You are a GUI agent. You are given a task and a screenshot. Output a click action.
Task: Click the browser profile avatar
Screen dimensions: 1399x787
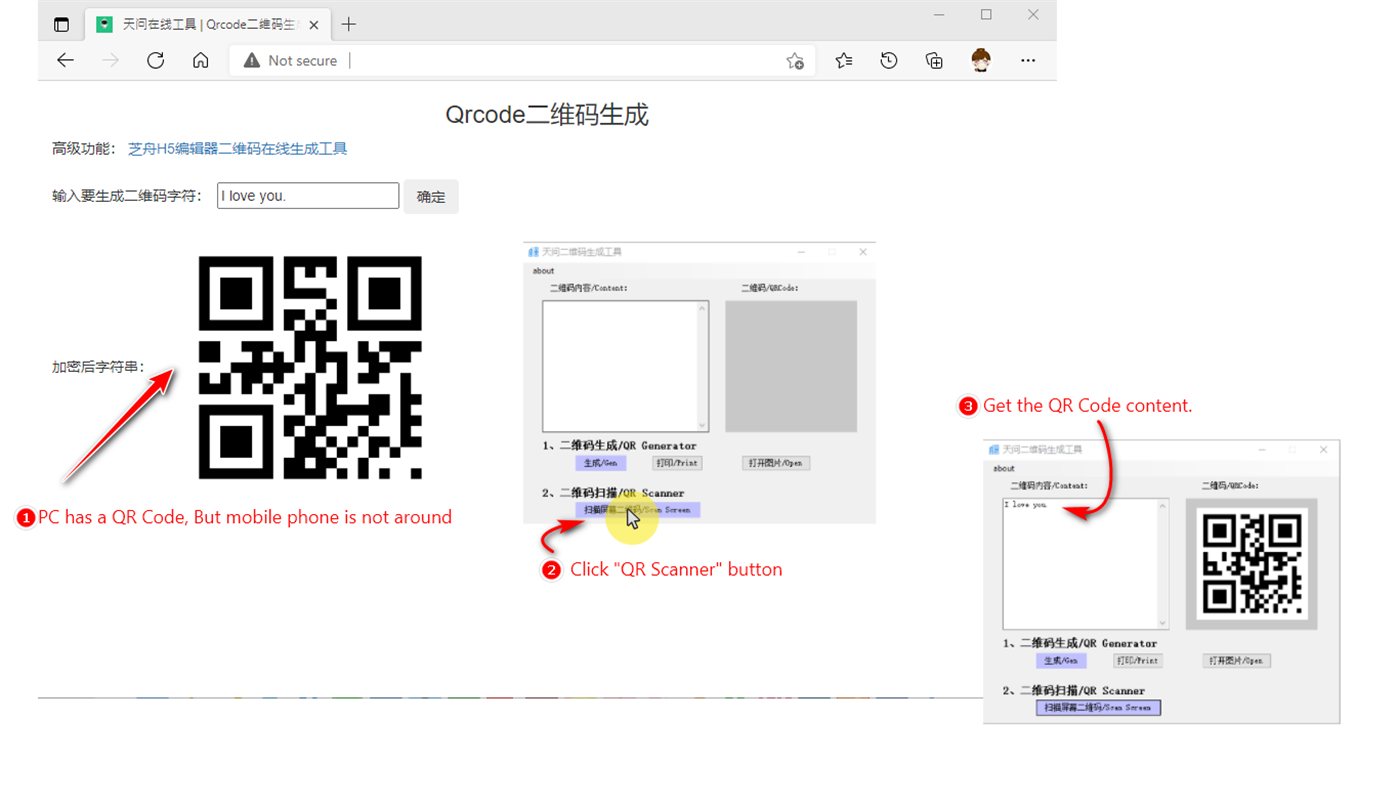pos(981,60)
